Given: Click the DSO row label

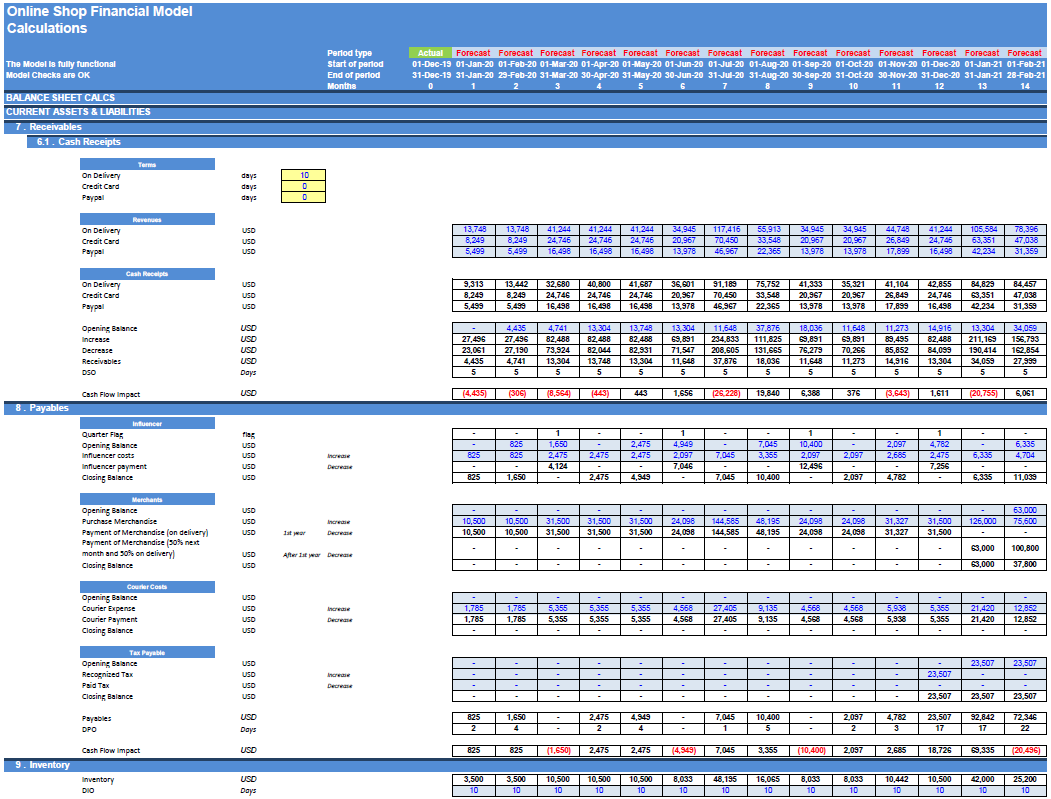Looking at the screenshot, I should tap(89, 372).
